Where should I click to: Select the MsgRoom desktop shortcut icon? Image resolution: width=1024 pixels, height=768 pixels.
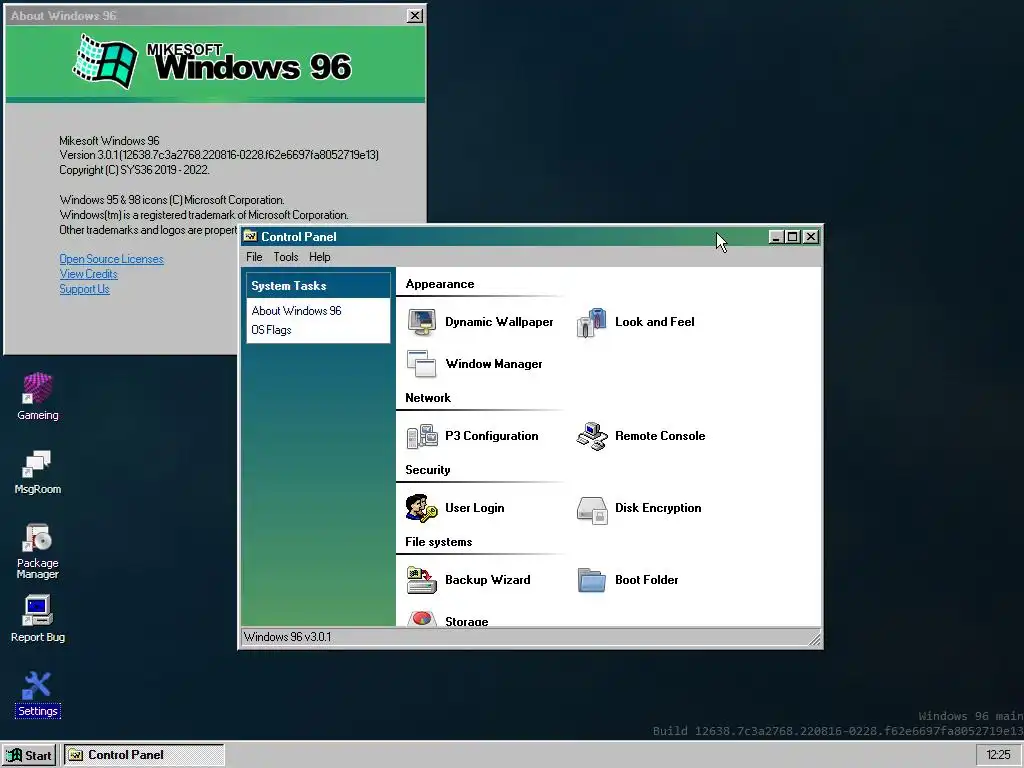pyautogui.click(x=37, y=463)
